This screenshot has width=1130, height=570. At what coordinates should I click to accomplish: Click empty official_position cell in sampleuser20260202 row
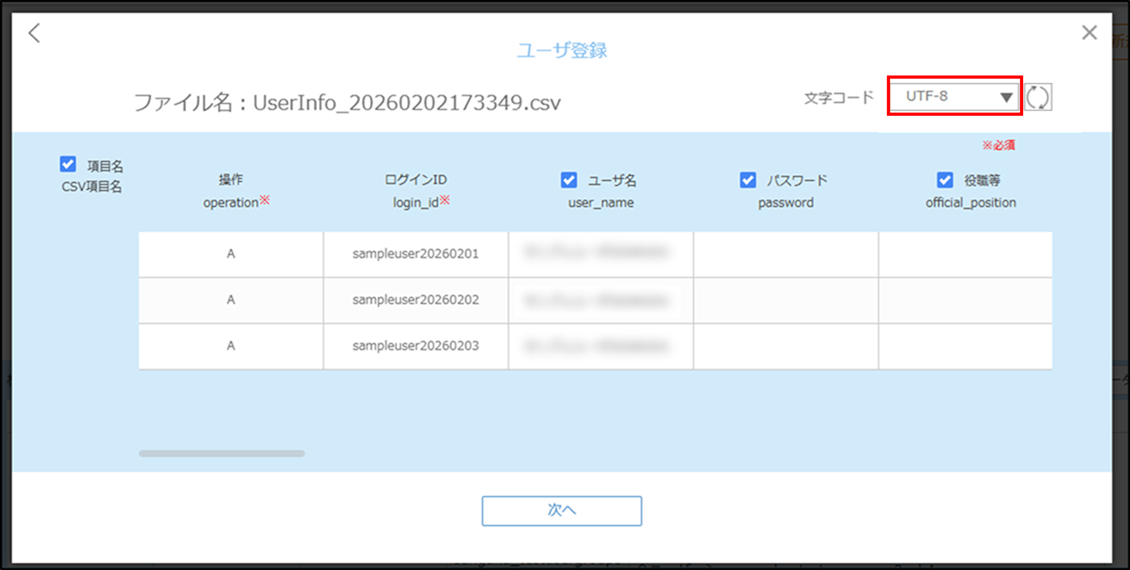pyautogui.click(x=966, y=300)
